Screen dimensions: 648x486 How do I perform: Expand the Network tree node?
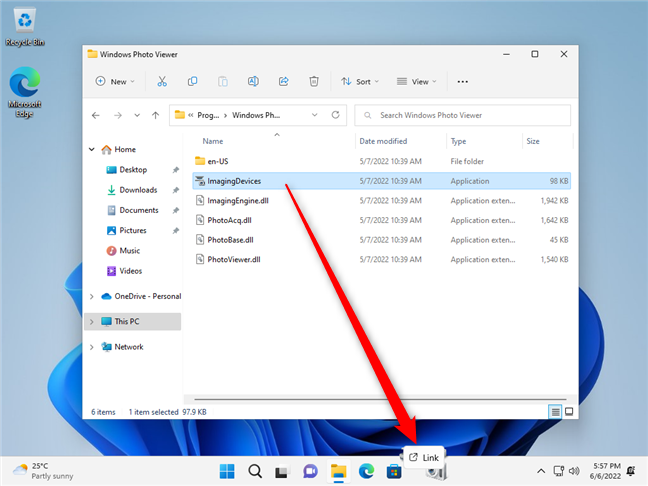tap(91, 347)
